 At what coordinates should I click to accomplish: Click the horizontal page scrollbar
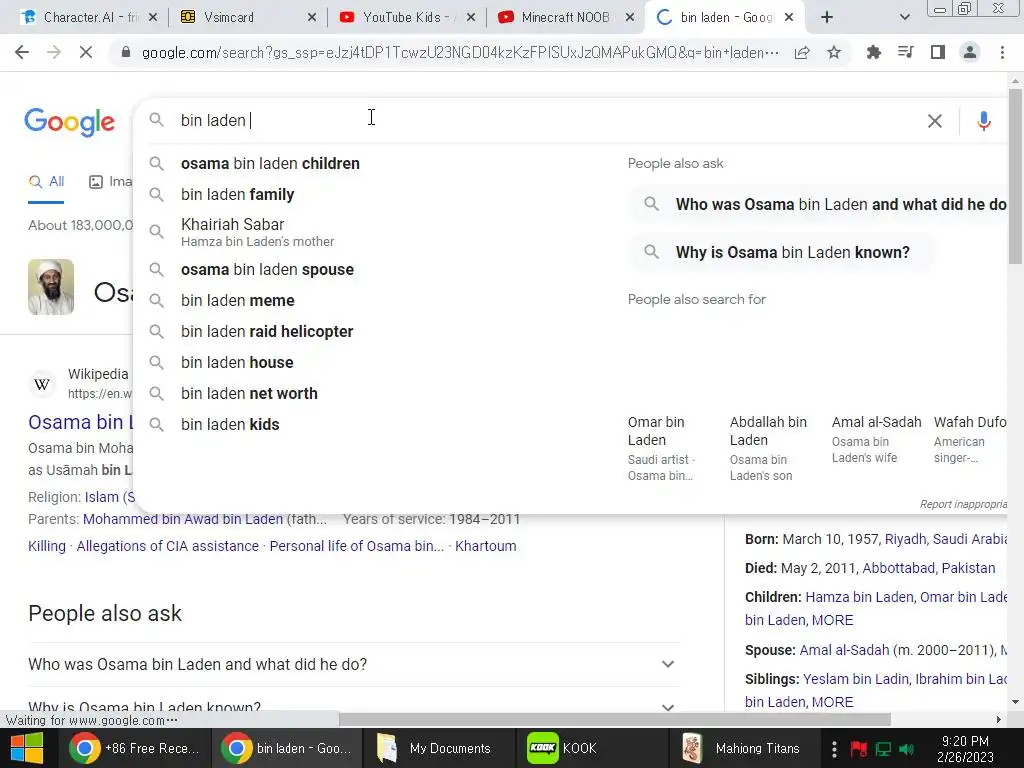point(615,720)
